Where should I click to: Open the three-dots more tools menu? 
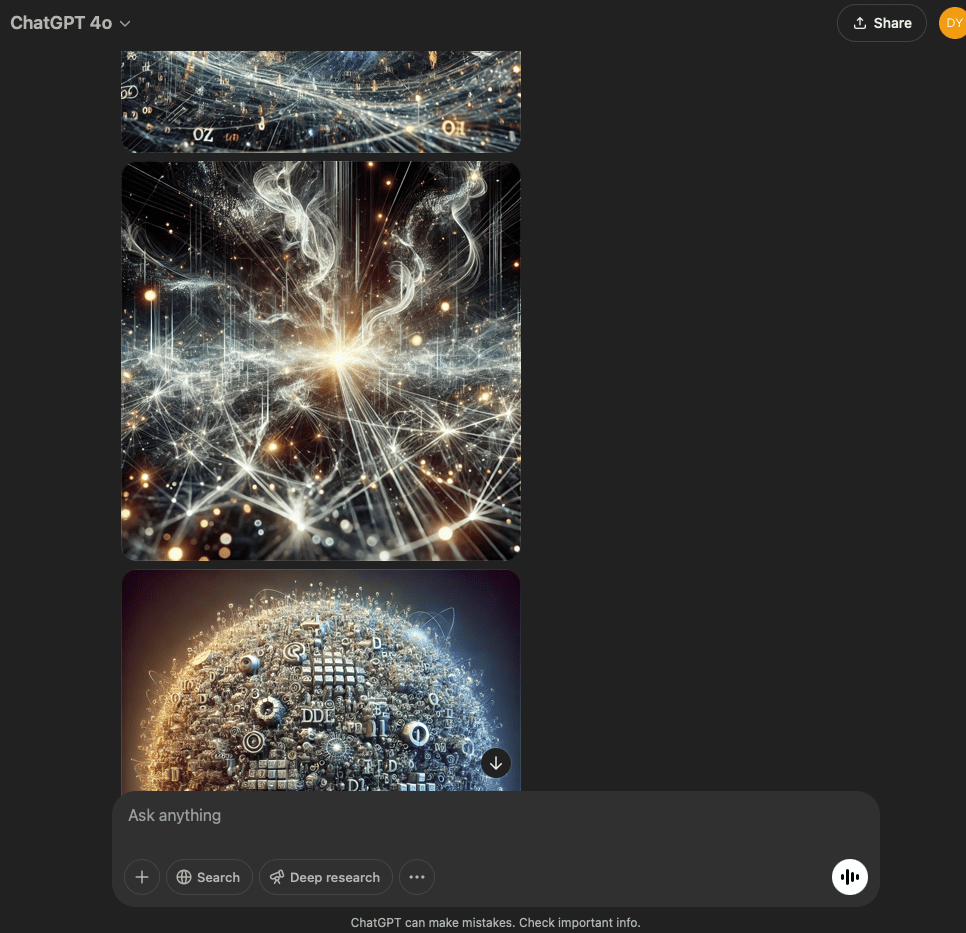(x=417, y=877)
